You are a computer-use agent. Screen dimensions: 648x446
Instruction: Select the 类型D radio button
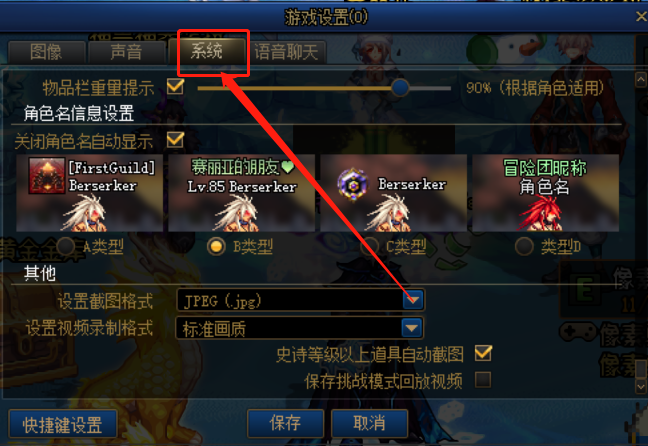[x=524, y=246]
